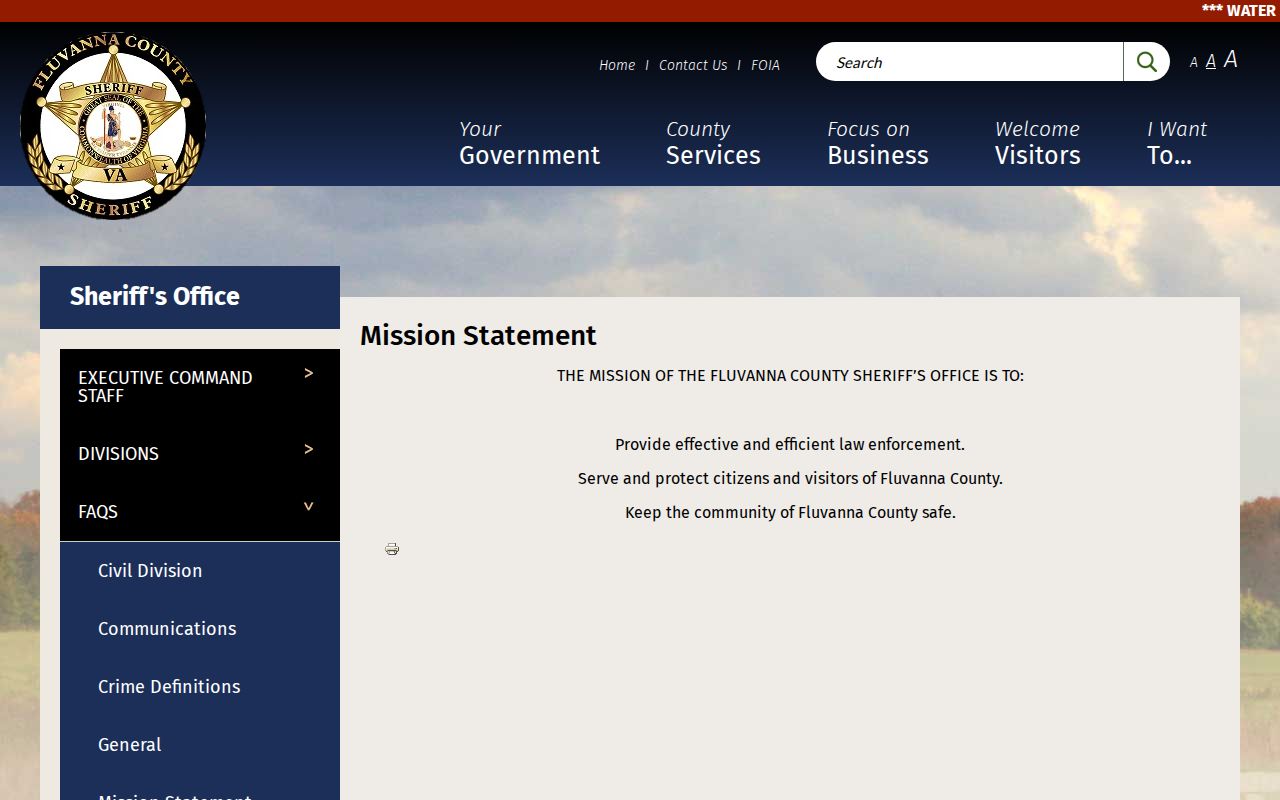
Task: Click the search magnifier icon
Action: 1146,62
